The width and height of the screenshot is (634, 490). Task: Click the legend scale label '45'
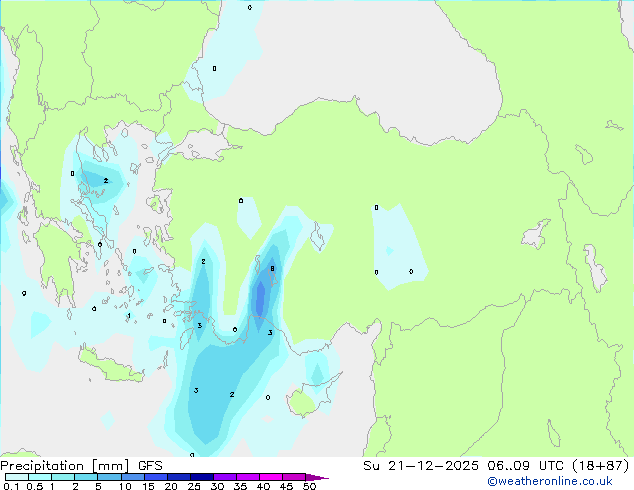(x=286, y=486)
